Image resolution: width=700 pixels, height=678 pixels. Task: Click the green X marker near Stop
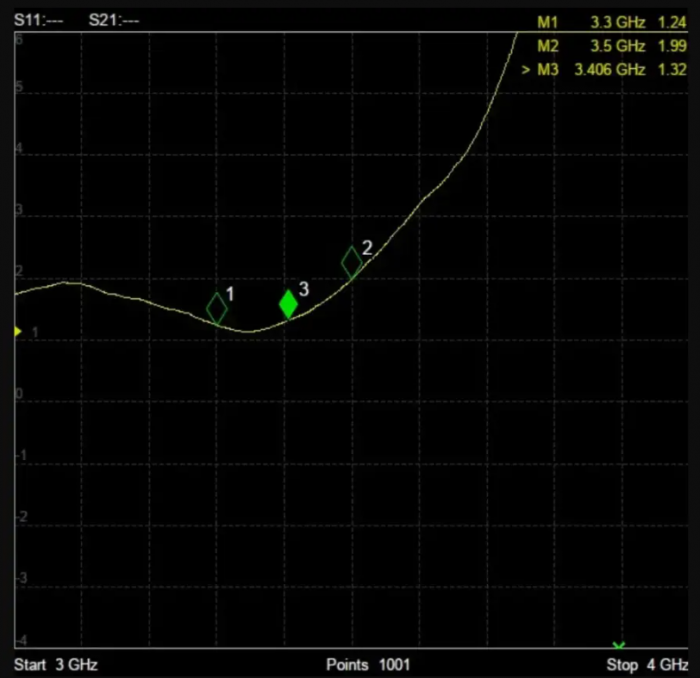[619, 645]
